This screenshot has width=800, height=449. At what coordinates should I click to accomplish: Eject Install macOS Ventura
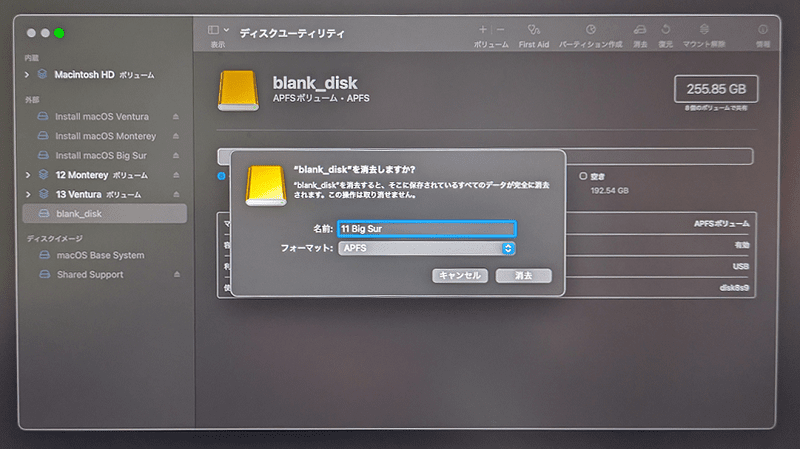point(176,117)
